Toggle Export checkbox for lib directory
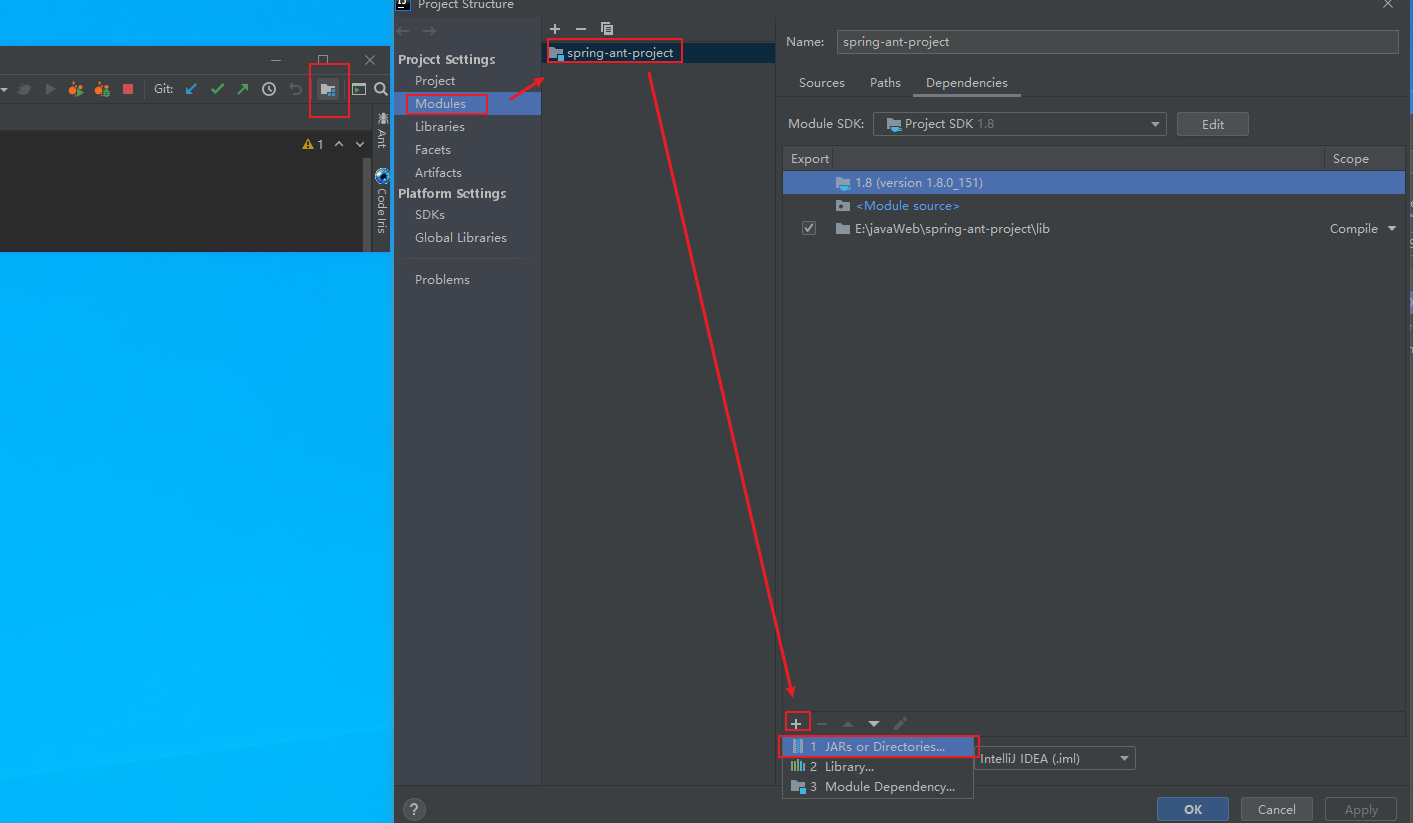1413x823 pixels. point(809,228)
